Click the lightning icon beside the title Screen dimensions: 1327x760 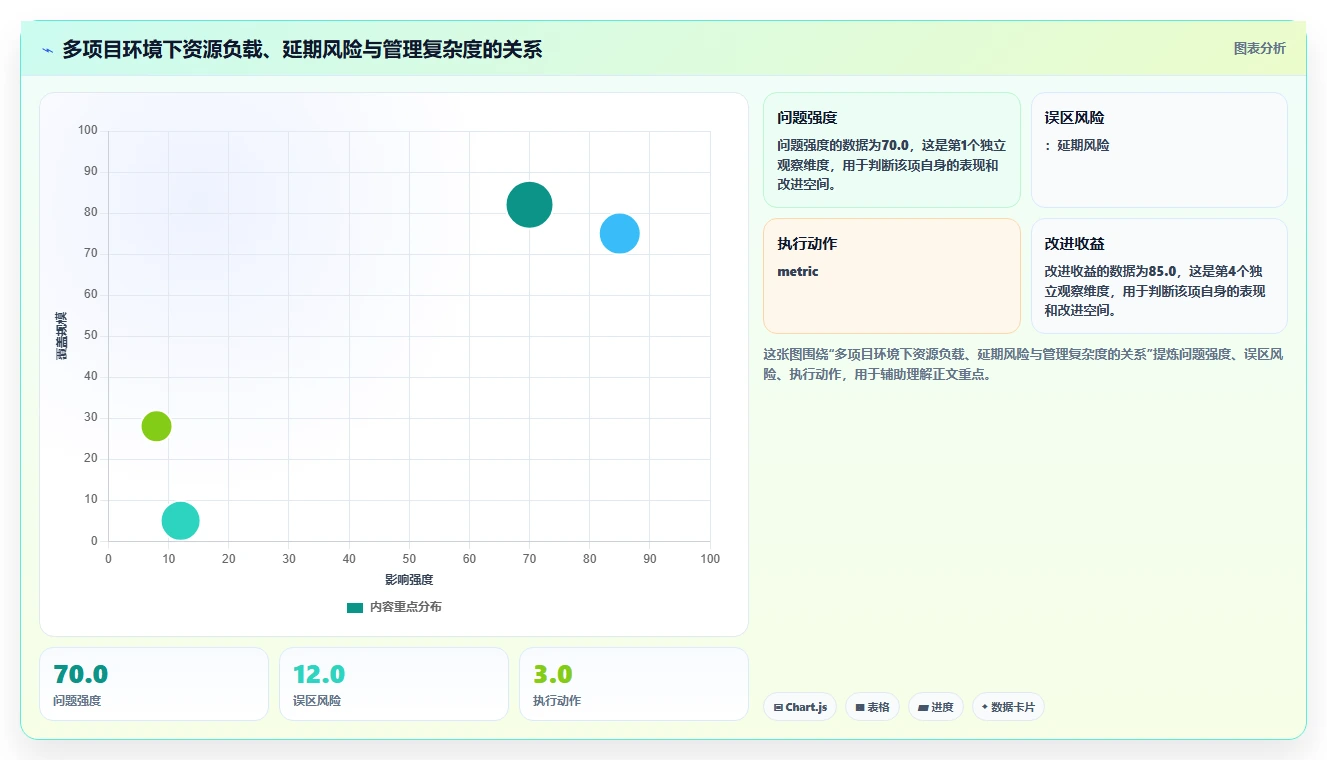47,49
